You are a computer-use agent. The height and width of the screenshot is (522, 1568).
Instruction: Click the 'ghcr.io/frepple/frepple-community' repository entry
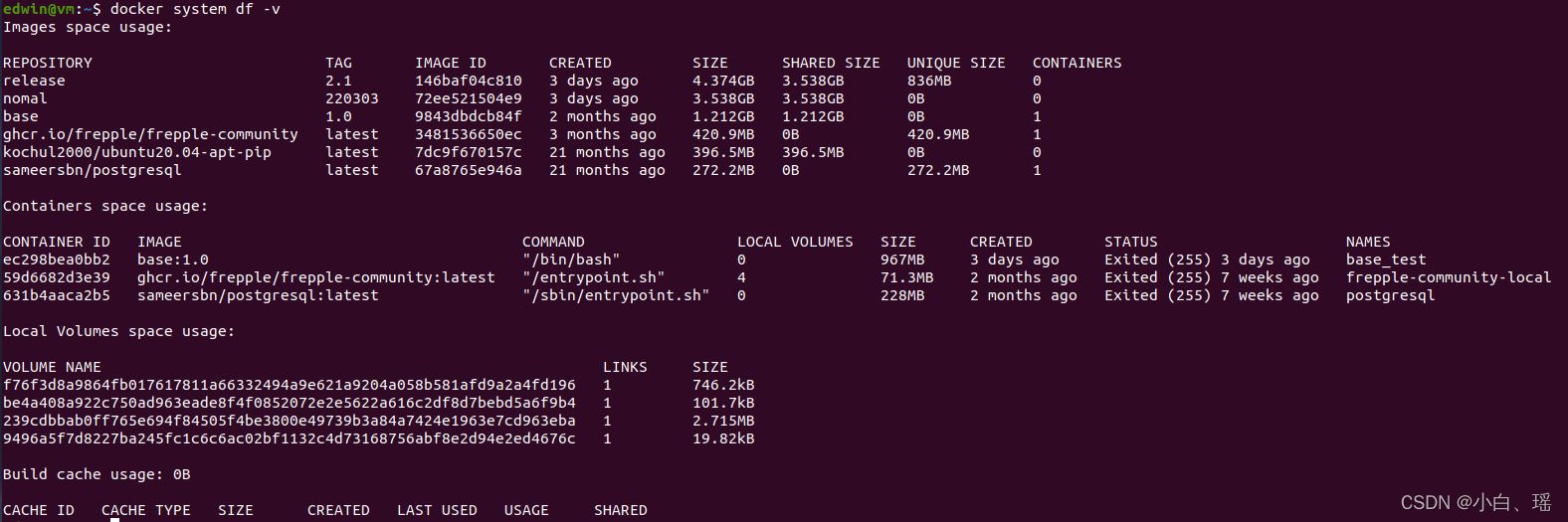click(150, 134)
